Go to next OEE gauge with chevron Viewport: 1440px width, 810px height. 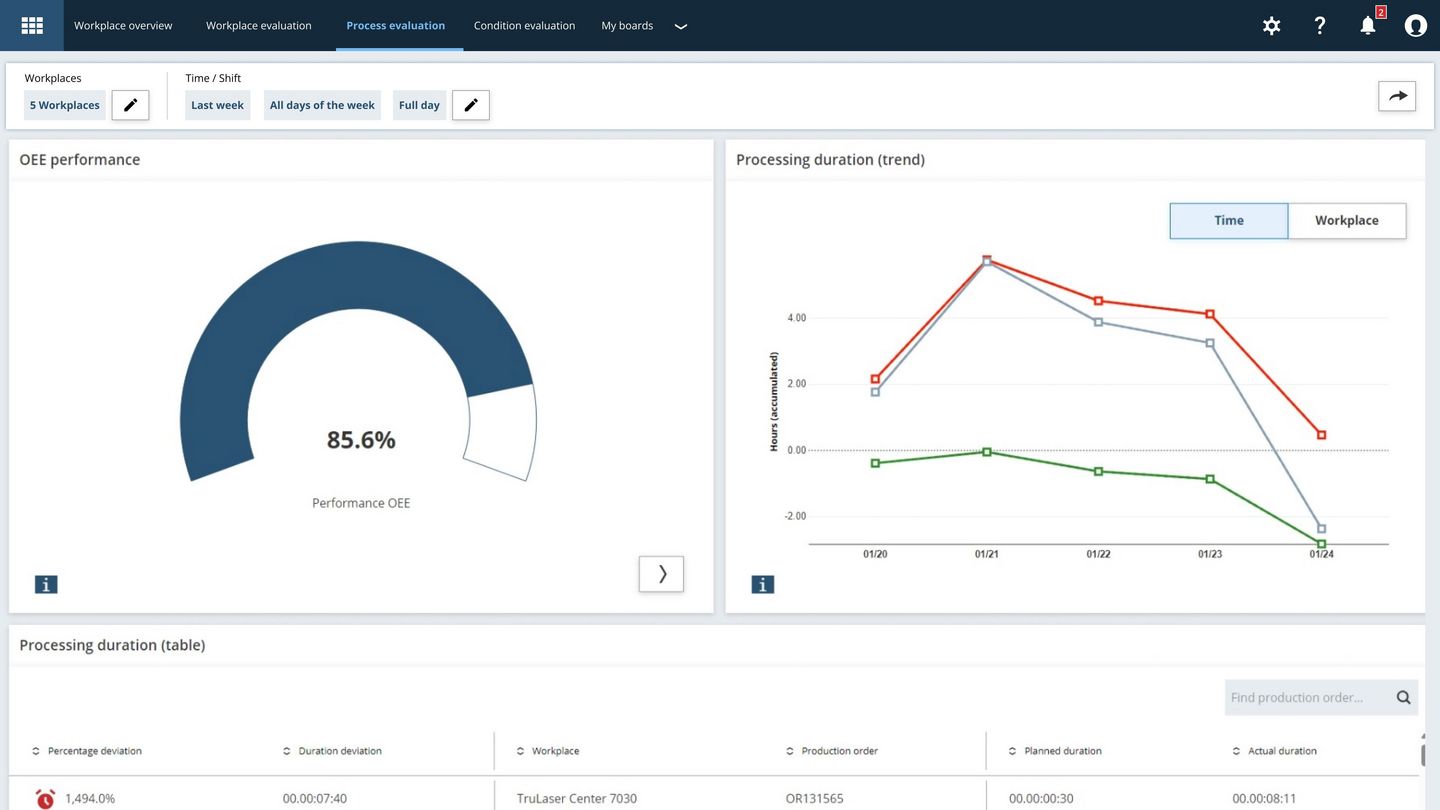pos(661,574)
